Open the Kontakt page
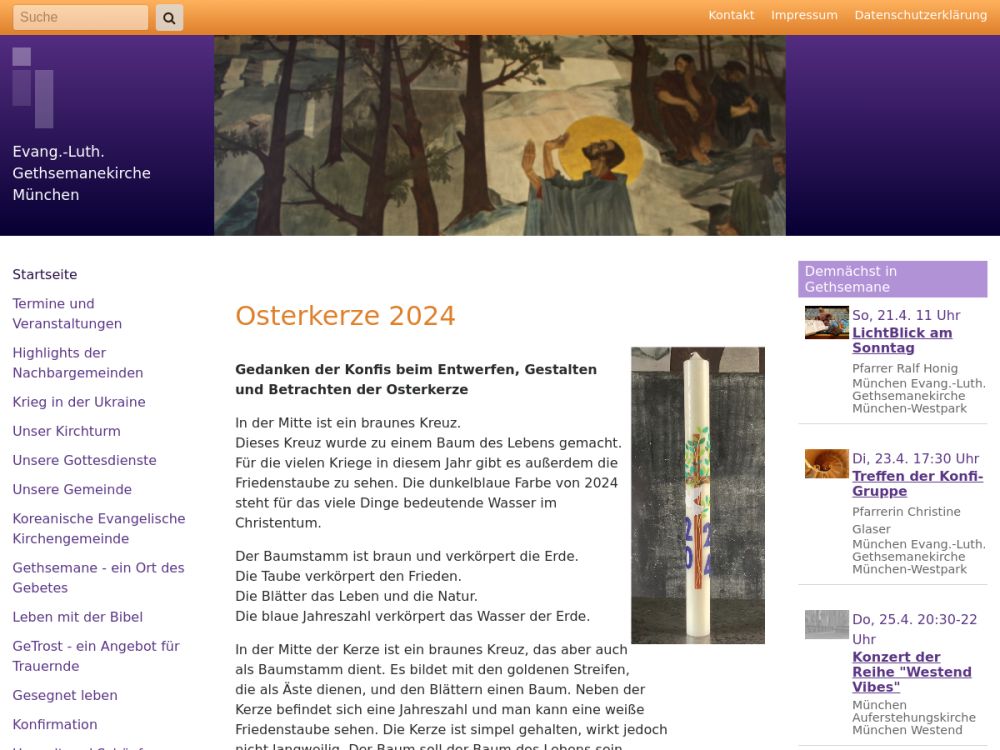The height and width of the screenshot is (750, 1000). point(731,15)
